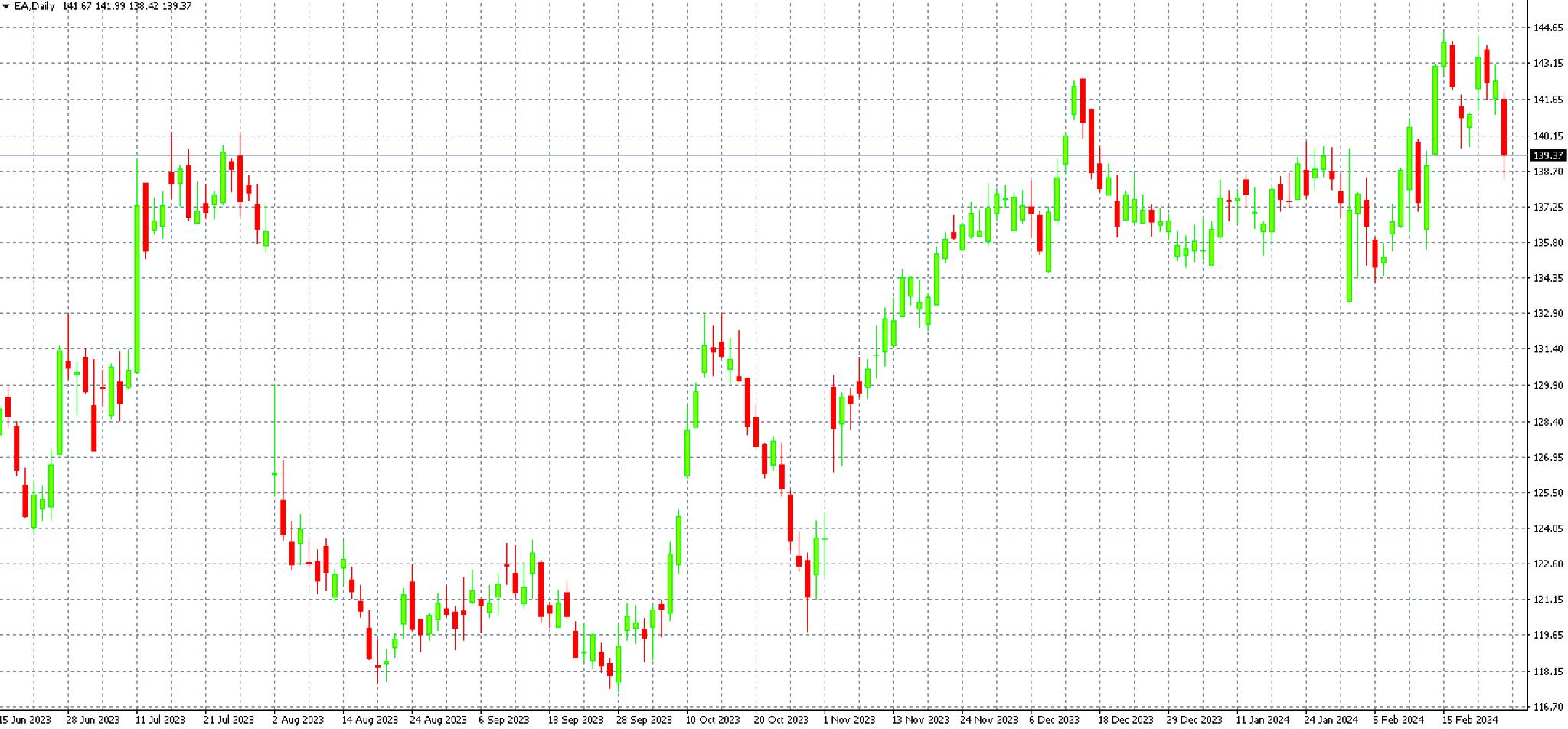
Task: Click the 24 Aug 2023 date label
Action: point(438,720)
